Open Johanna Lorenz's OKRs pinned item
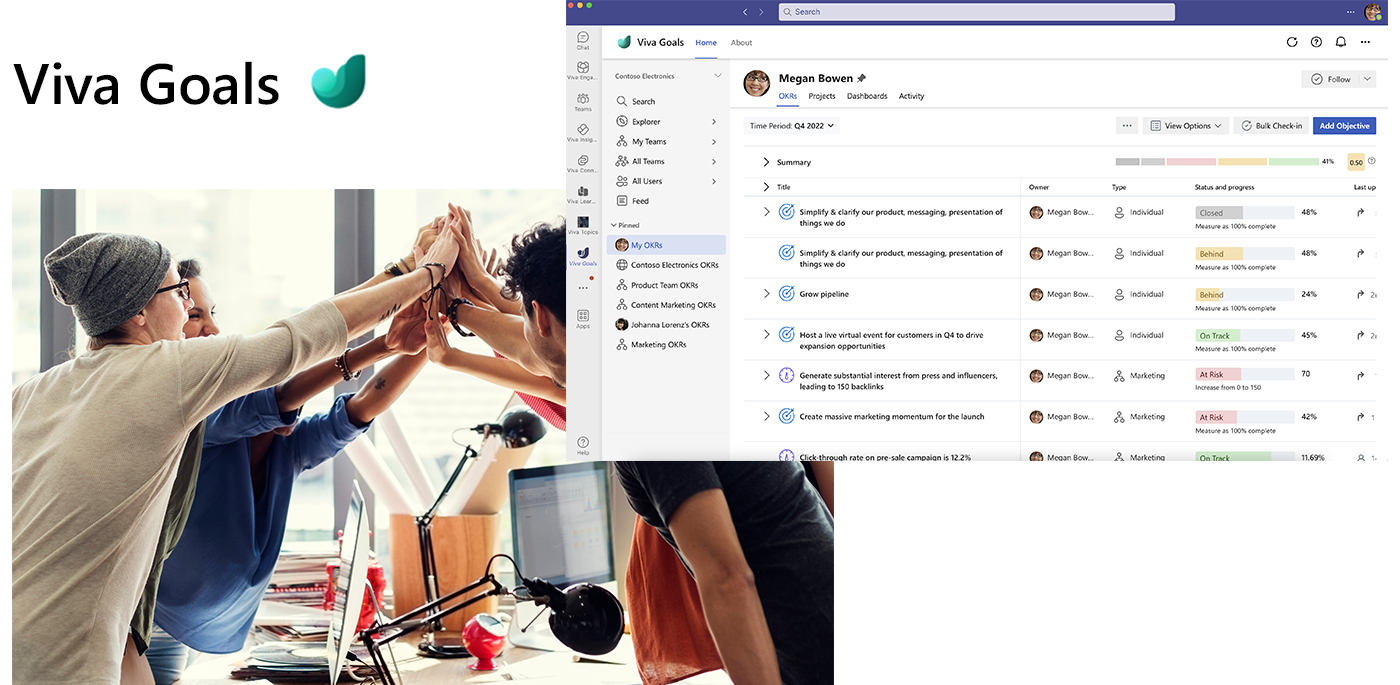The width and height of the screenshot is (1400, 685). [x=666, y=325]
